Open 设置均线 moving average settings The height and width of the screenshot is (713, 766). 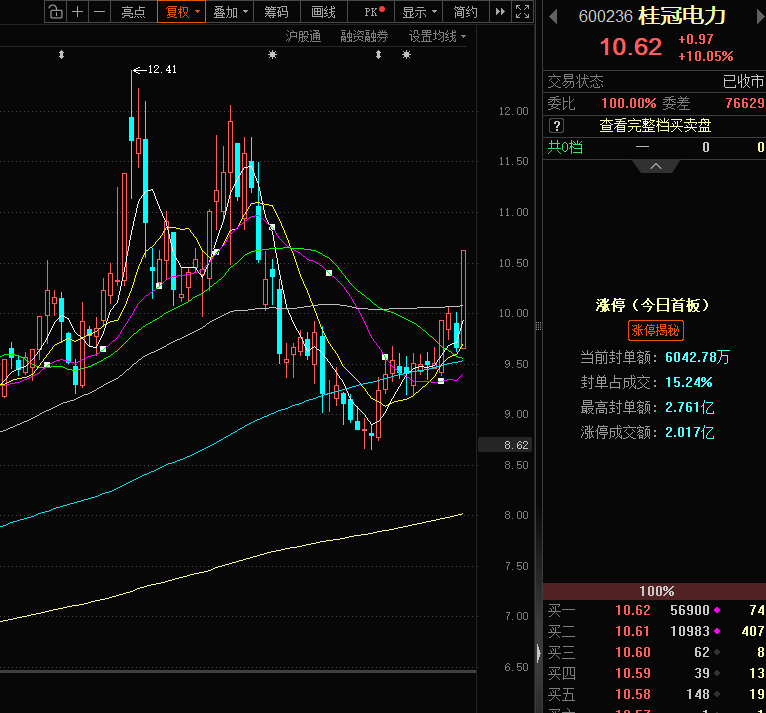tap(437, 36)
